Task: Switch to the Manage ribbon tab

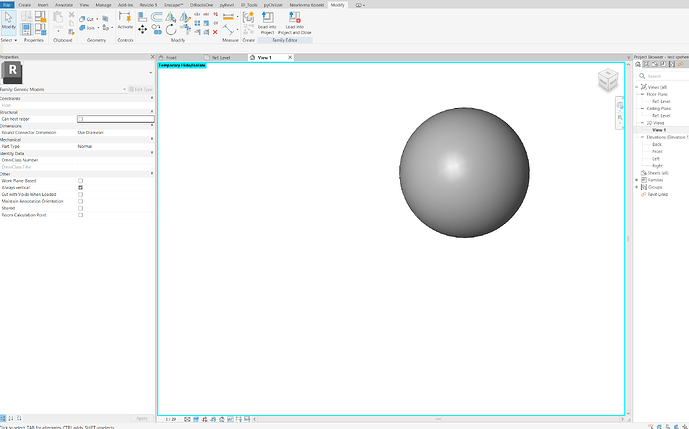Action: click(x=103, y=5)
